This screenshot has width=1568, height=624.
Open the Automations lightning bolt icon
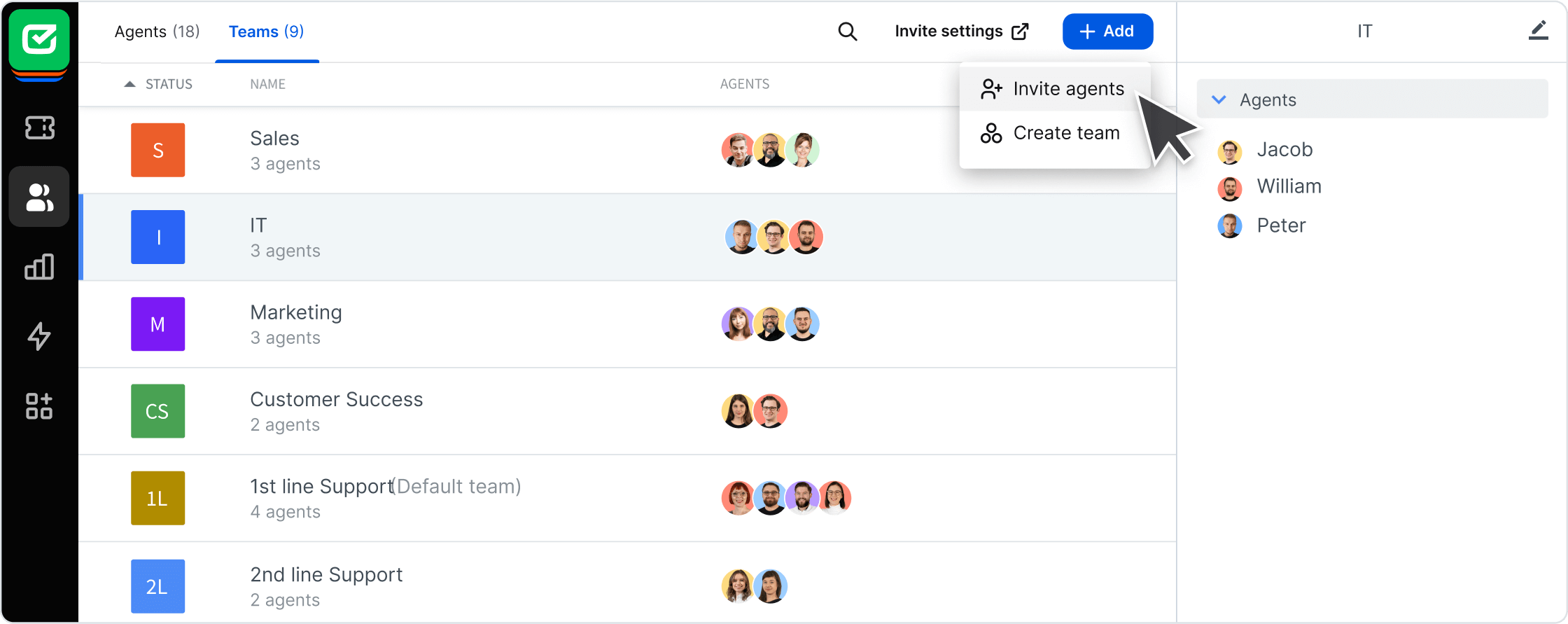pos(39,336)
